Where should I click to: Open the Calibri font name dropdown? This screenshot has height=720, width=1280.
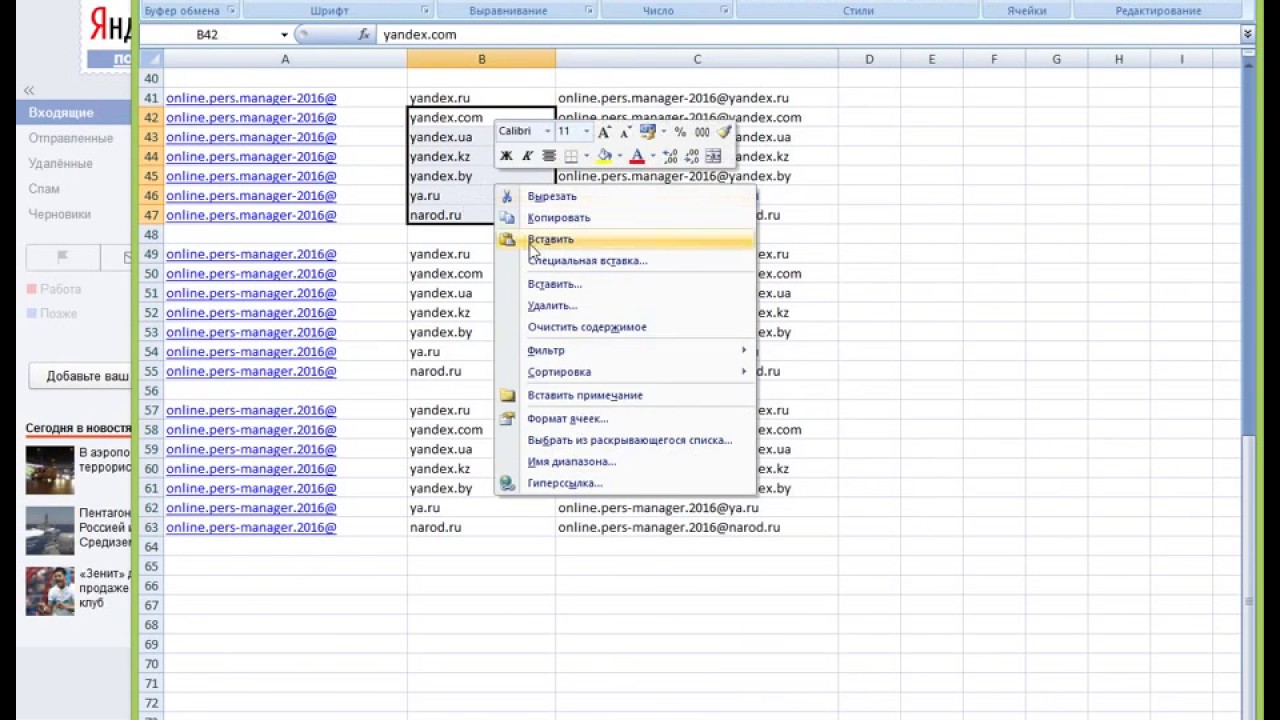click(x=547, y=131)
